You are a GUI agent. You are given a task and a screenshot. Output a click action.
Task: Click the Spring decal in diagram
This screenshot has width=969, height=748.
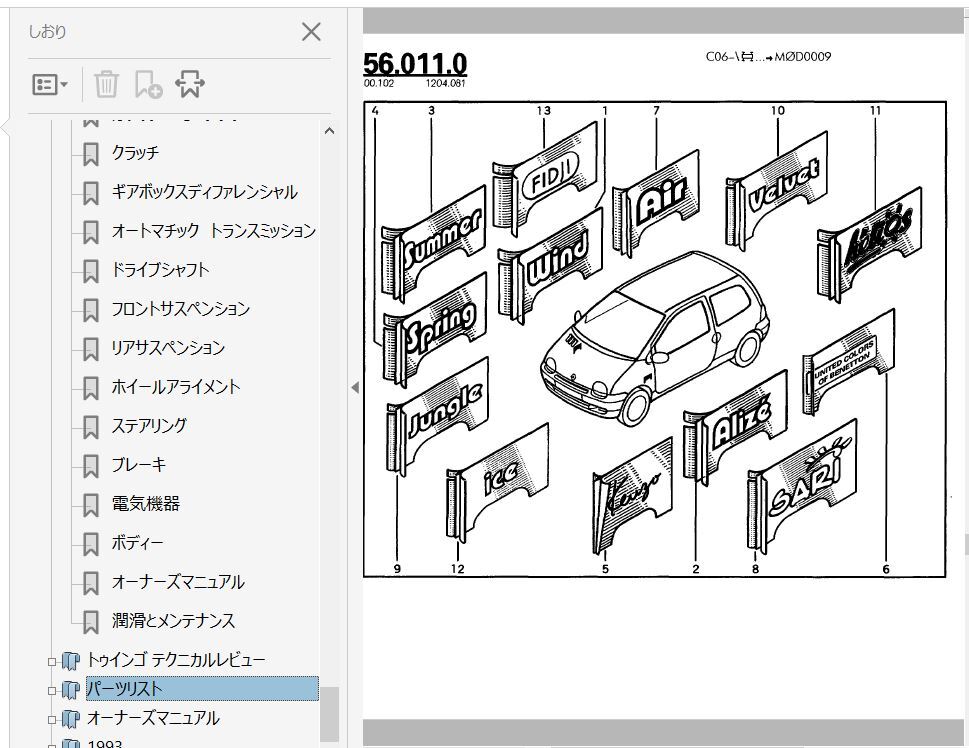point(434,328)
